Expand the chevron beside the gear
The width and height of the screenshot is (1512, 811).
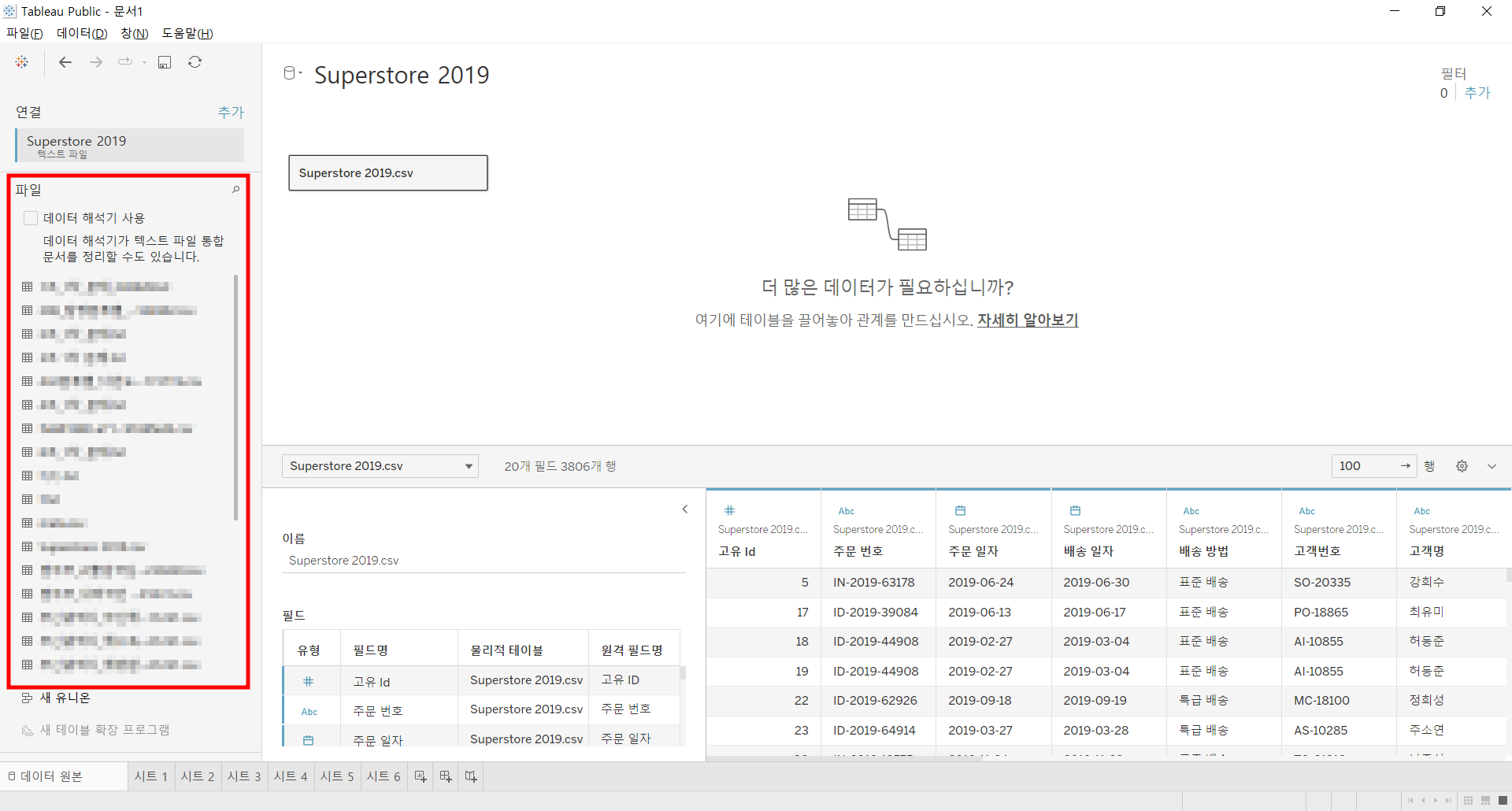(x=1492, y=466)
